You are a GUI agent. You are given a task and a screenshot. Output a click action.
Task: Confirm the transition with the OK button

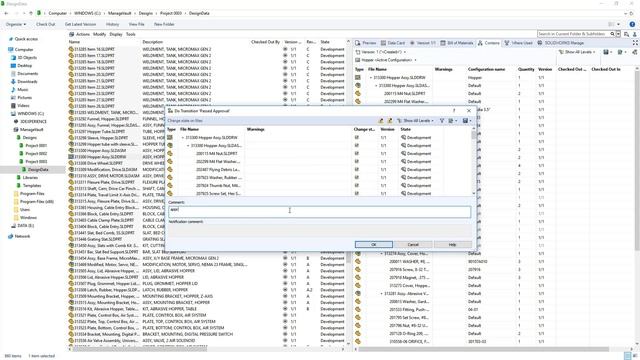pos(373,244)
